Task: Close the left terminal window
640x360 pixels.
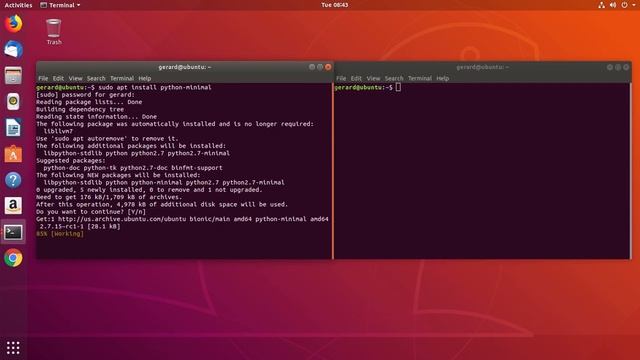Action: (x=328, y=67)
